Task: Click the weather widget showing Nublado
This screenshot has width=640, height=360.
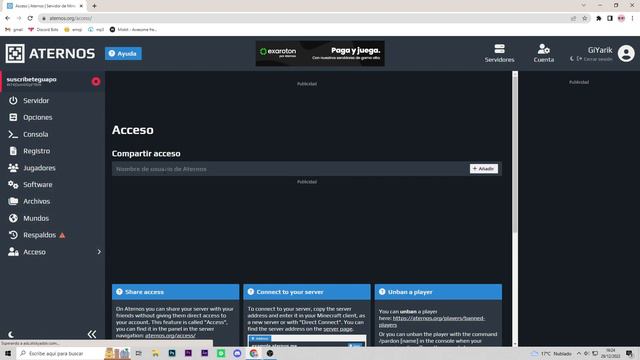Action: coord(551,353)
